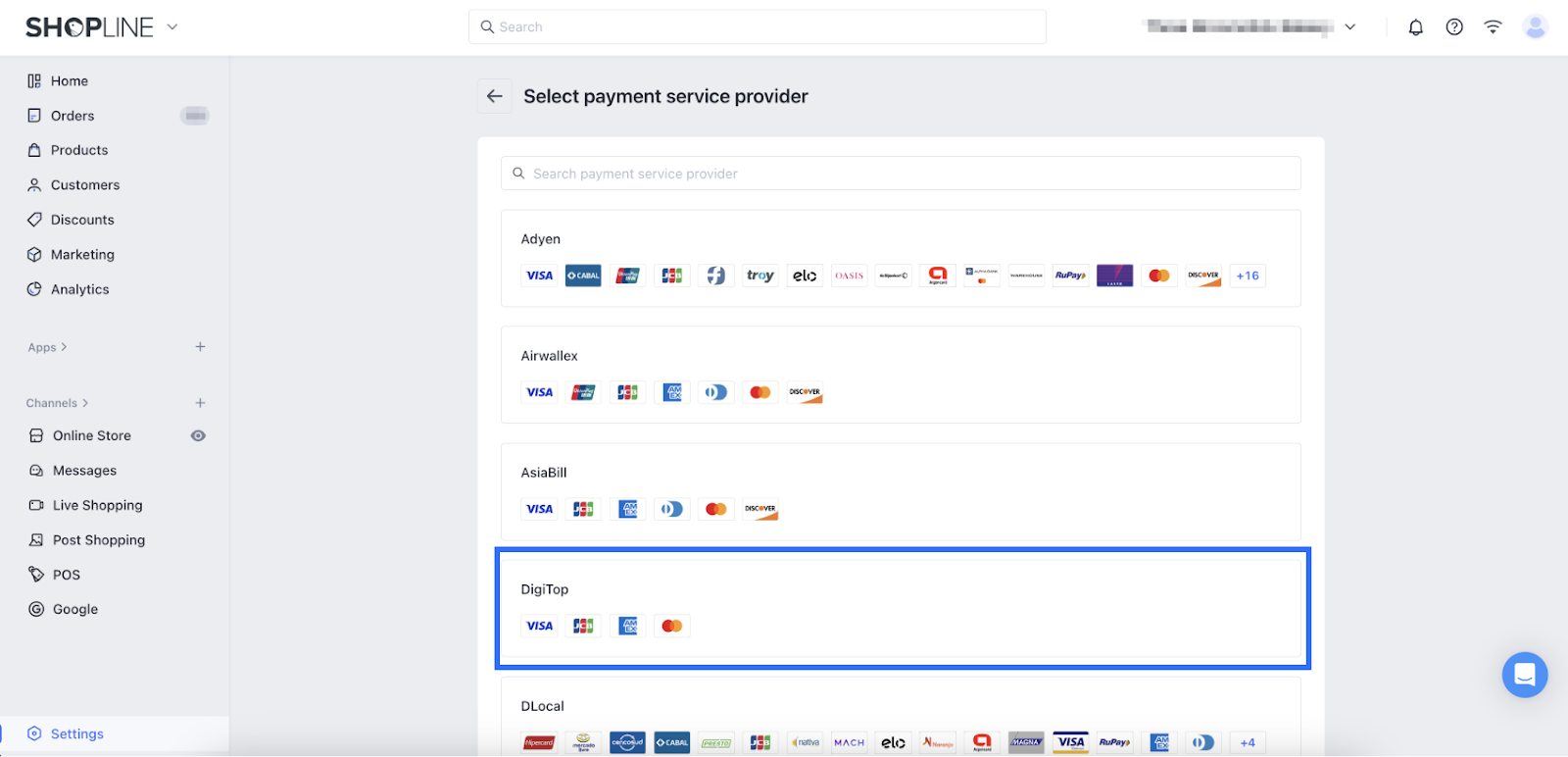Image resolution: width=1568 pixels, height=757 pixels.
Task: Click the Settings gear icon
Action: [34, 733]
